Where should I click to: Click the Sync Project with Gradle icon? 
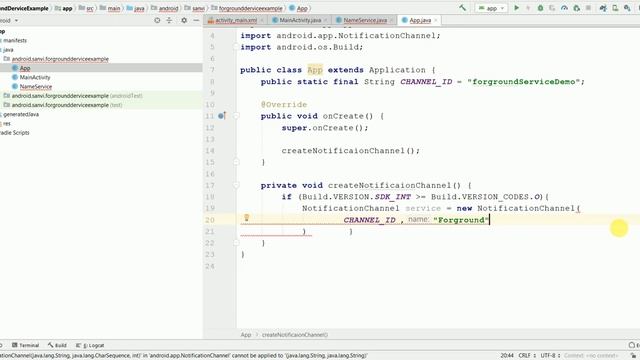[x=603, y=8]
